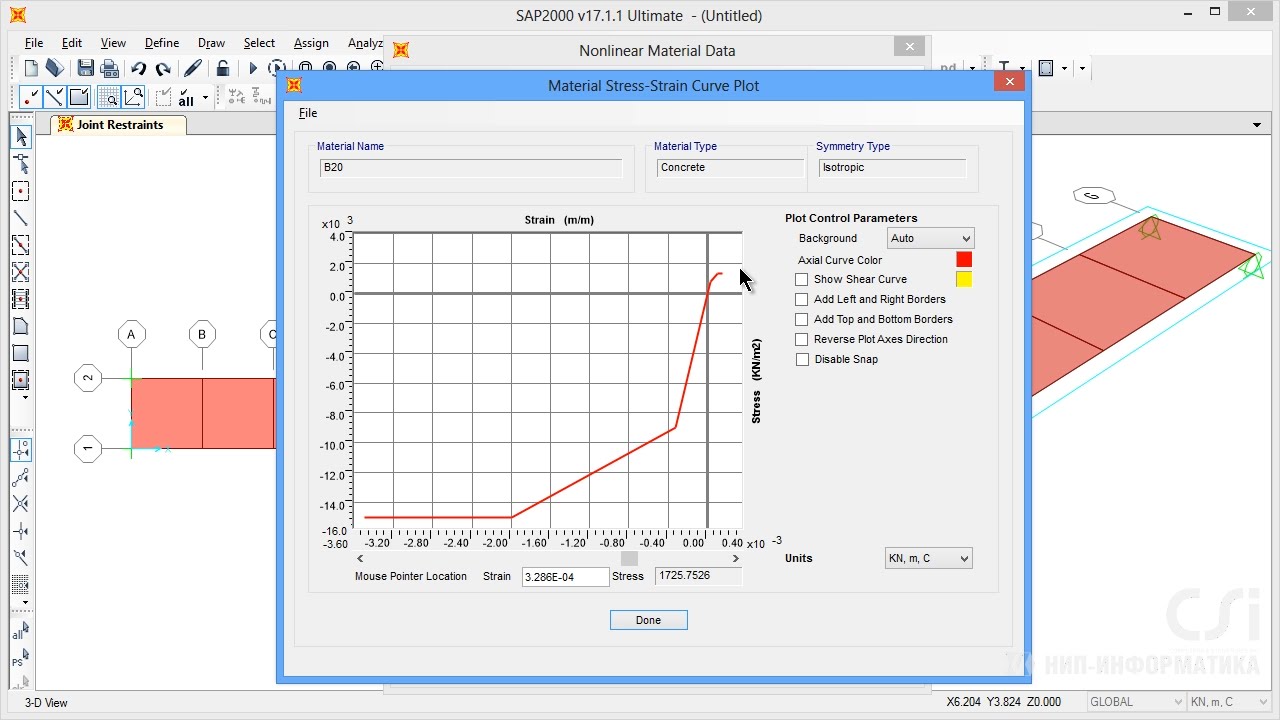
Task: Check Reverse Plot Axes Direction
Action: pyautogui.click(x=802, y=340)
